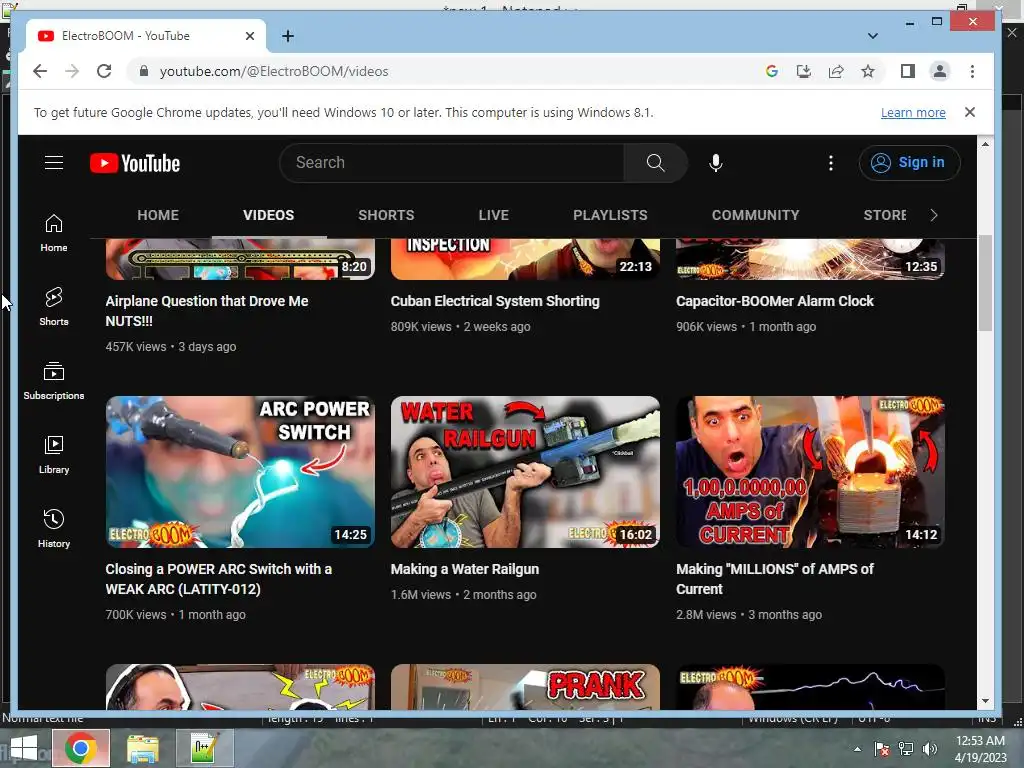Open History in the left sidebar
Screen dimensions: 1024x768
tap(54, 528)
